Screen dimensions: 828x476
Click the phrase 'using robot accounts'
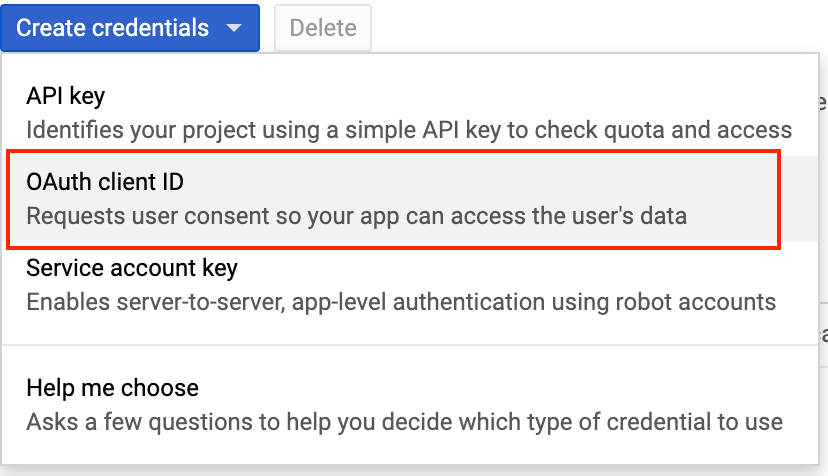pyautogui.click(x=666, y=302)
